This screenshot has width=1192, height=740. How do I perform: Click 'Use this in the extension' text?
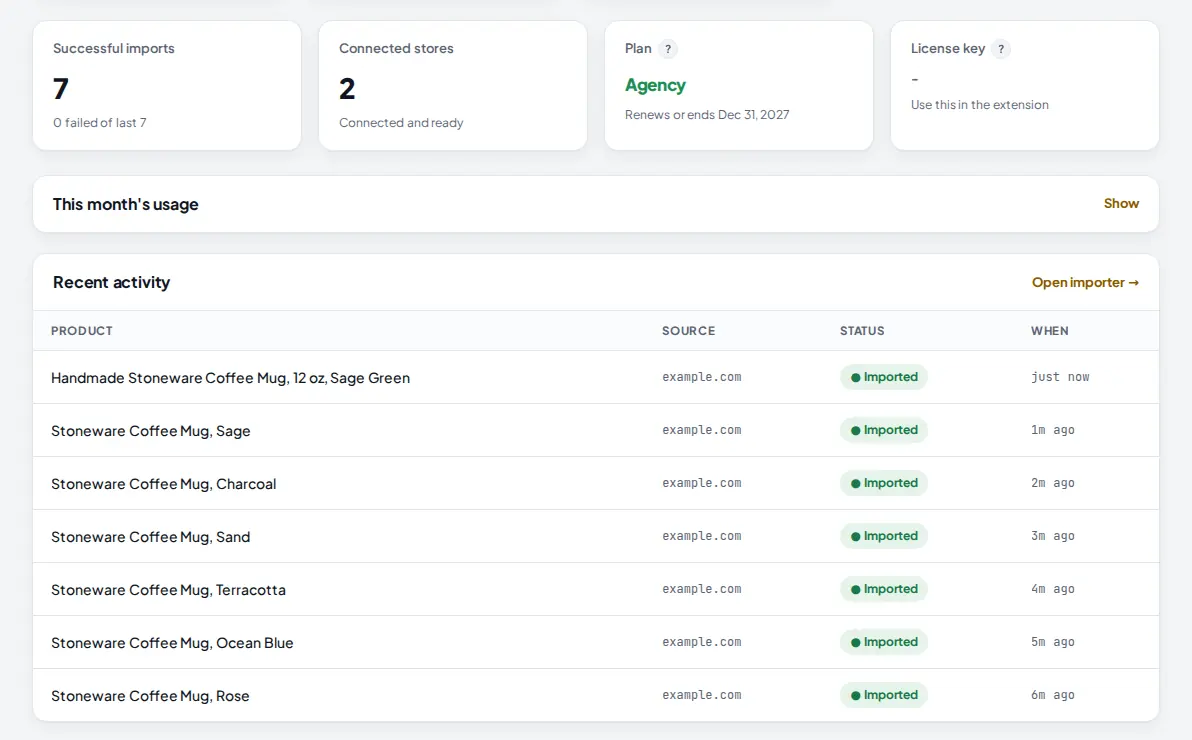coord(979,105)
